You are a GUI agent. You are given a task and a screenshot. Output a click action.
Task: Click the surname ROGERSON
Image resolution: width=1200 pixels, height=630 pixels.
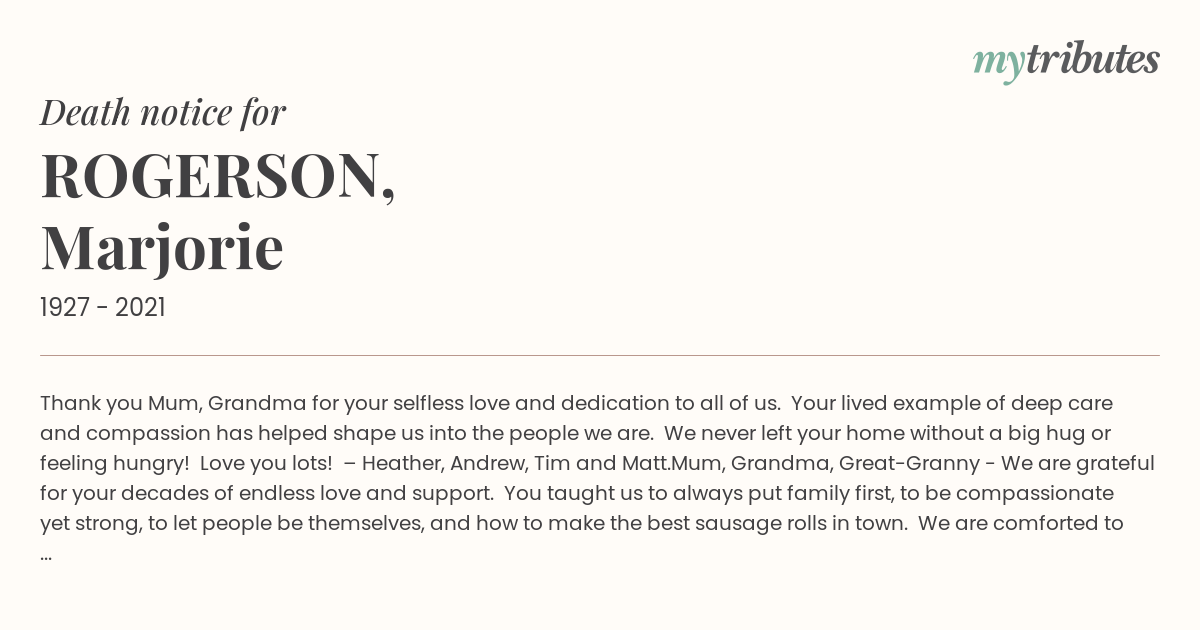click(217, 176)
